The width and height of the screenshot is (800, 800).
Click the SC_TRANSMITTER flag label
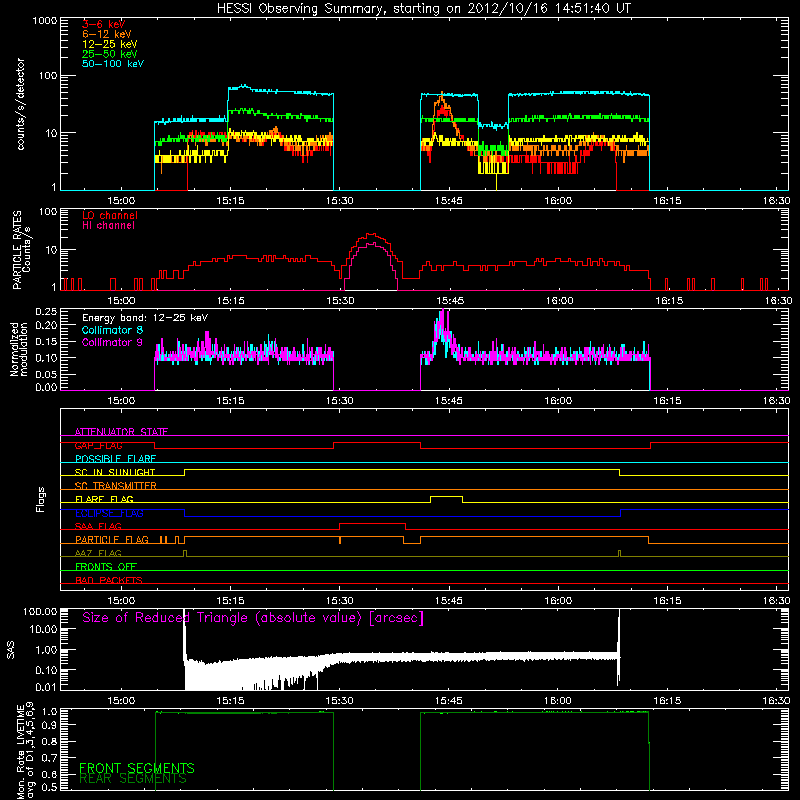point(115,486)
